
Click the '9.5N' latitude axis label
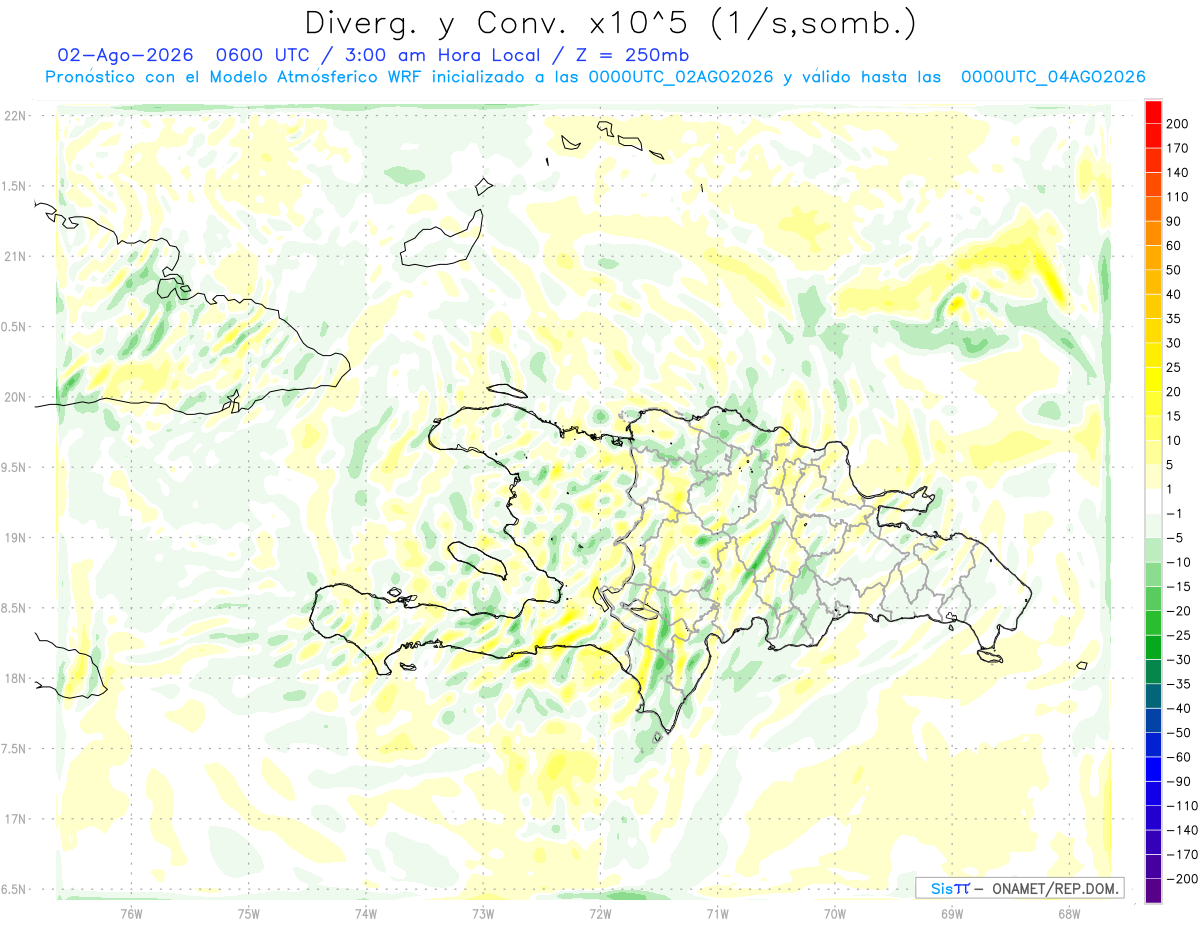[x=14, y=467]
